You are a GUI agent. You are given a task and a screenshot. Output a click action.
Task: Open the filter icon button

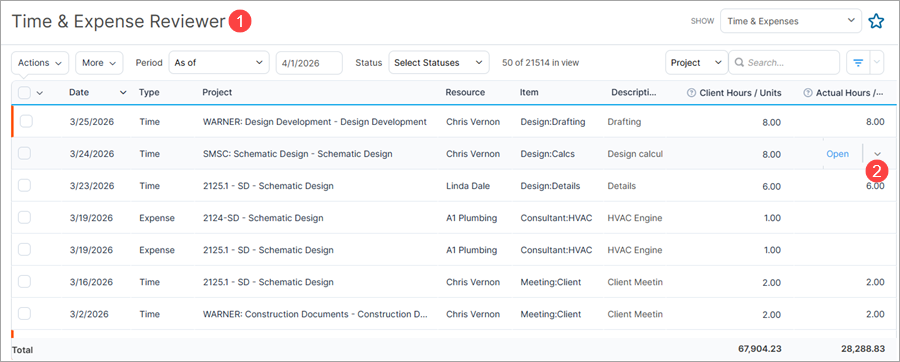tap(858, 63)
